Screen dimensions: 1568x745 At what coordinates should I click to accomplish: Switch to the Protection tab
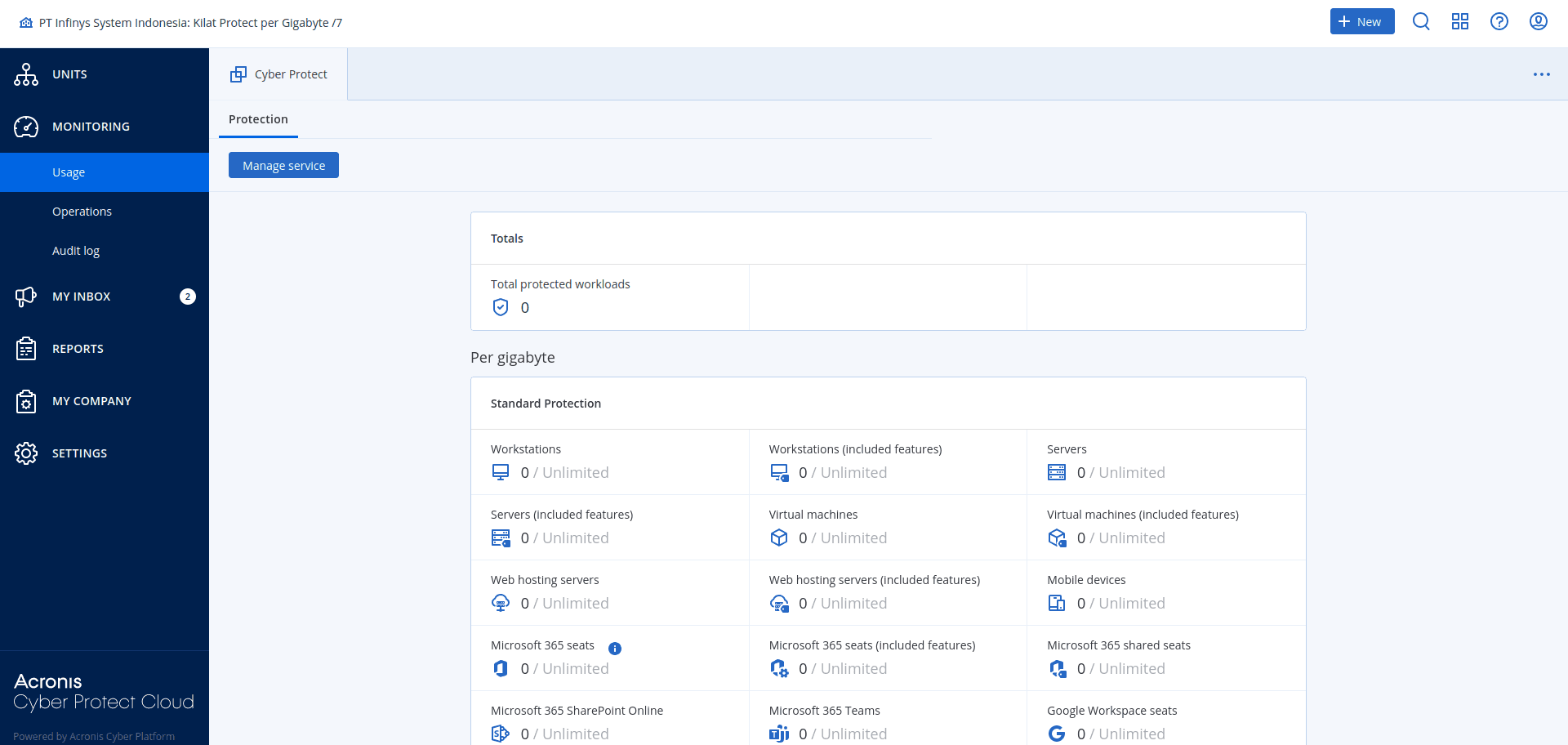pos(258,119)
